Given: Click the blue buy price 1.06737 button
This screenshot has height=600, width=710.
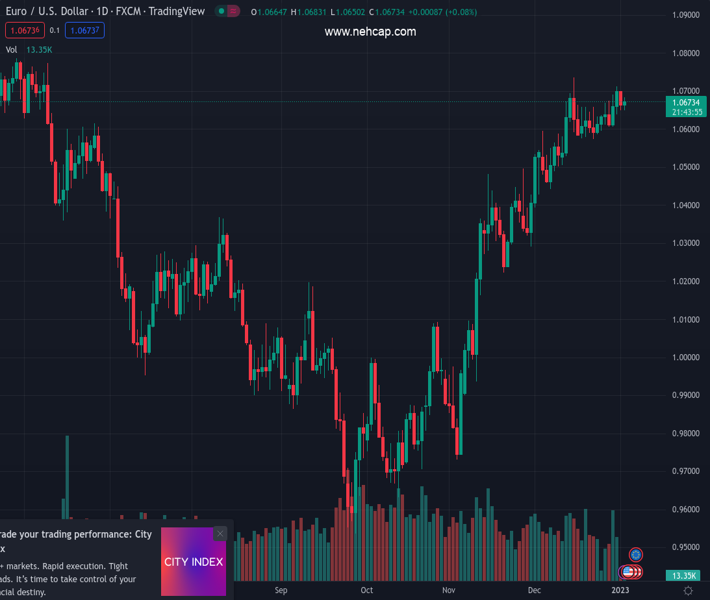Looking at the screenshot, I should (85, 30).
